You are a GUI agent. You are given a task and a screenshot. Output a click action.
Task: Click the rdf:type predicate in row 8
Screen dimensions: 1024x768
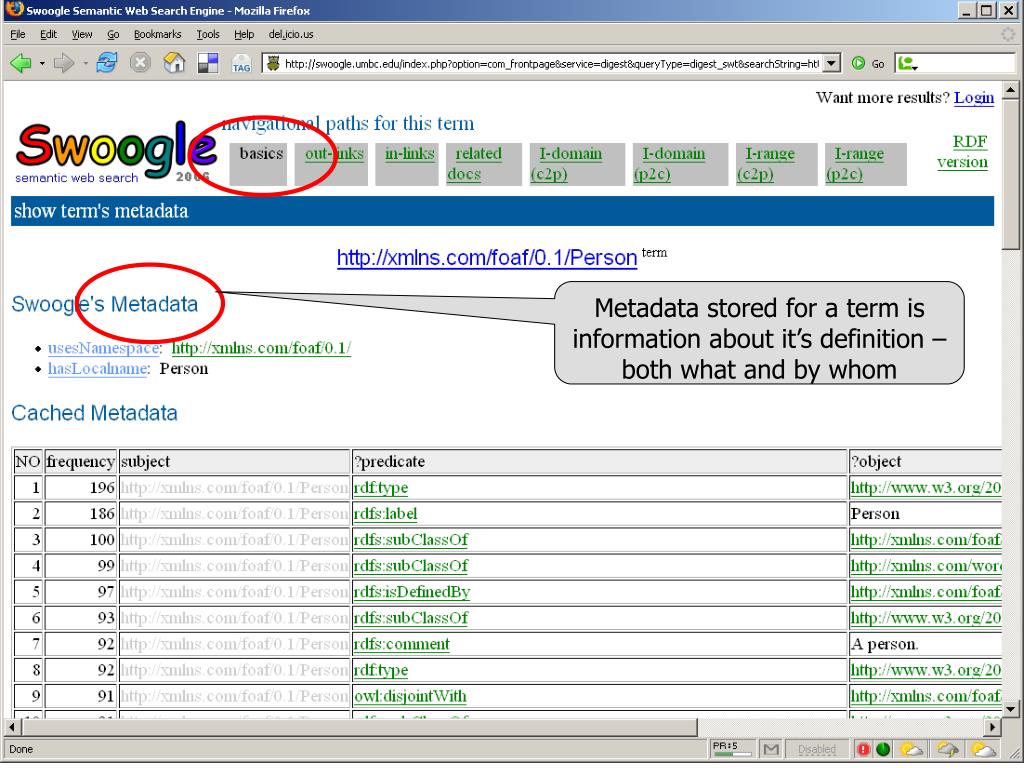(x=381, y=671)
